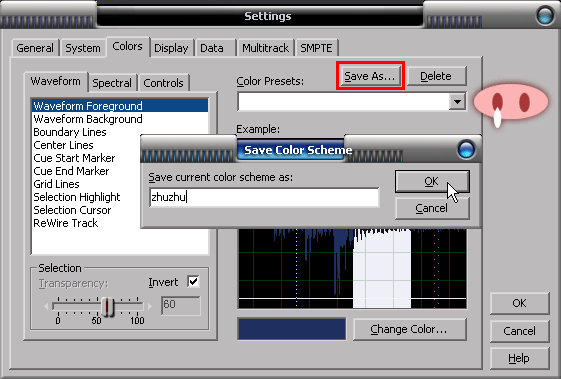Select the Spectral sub-tab
561x379 pixels.
coord(112,83)
